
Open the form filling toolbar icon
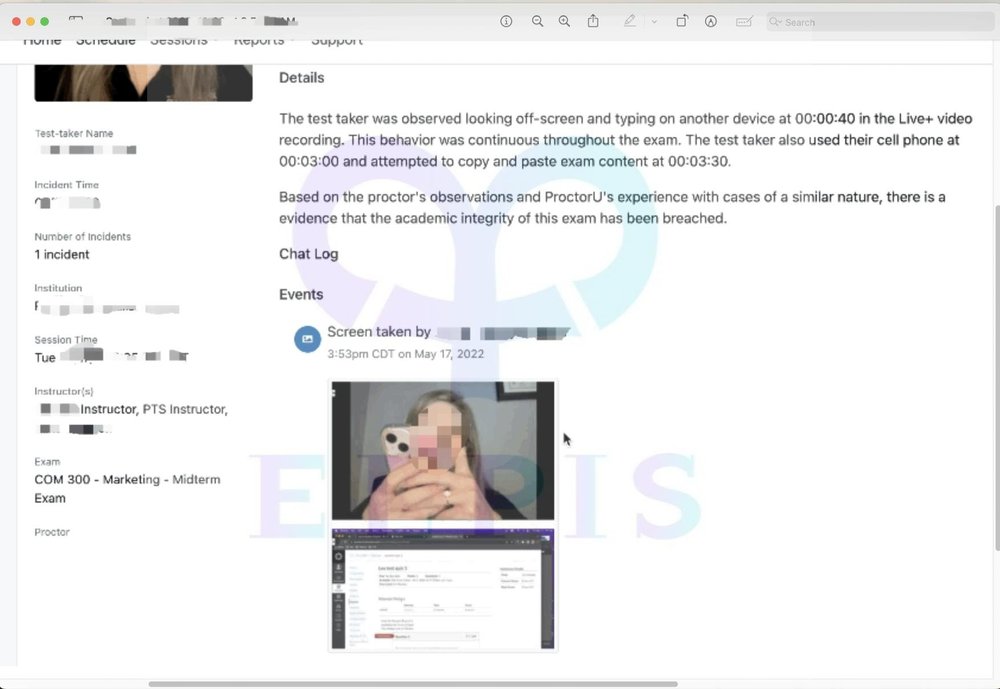tap(744, 22)
